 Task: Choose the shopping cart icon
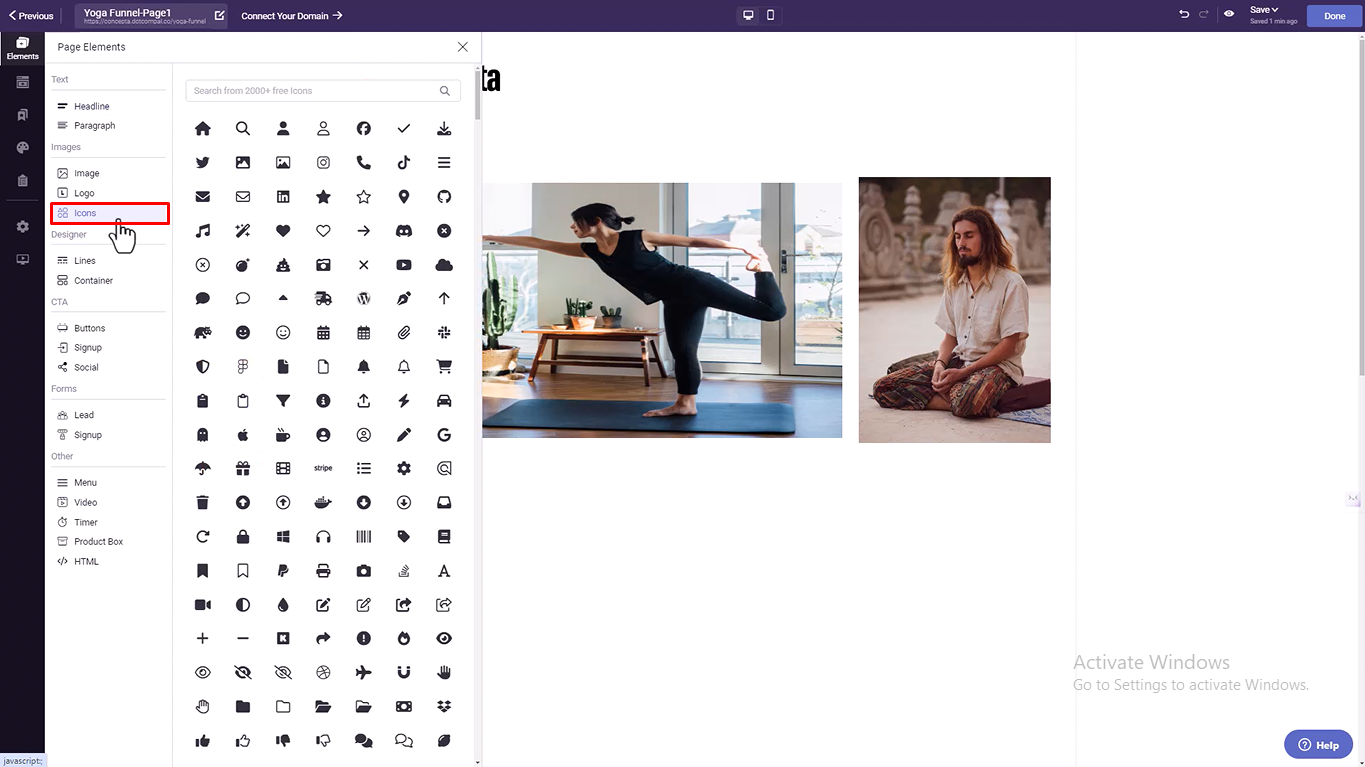444,367
